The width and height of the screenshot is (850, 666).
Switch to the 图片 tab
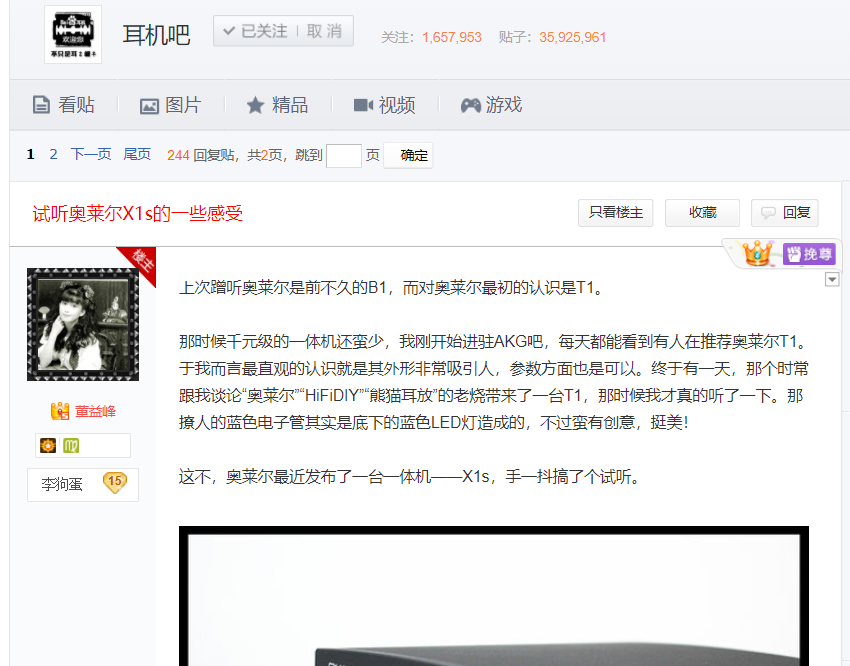pos(170,105)
